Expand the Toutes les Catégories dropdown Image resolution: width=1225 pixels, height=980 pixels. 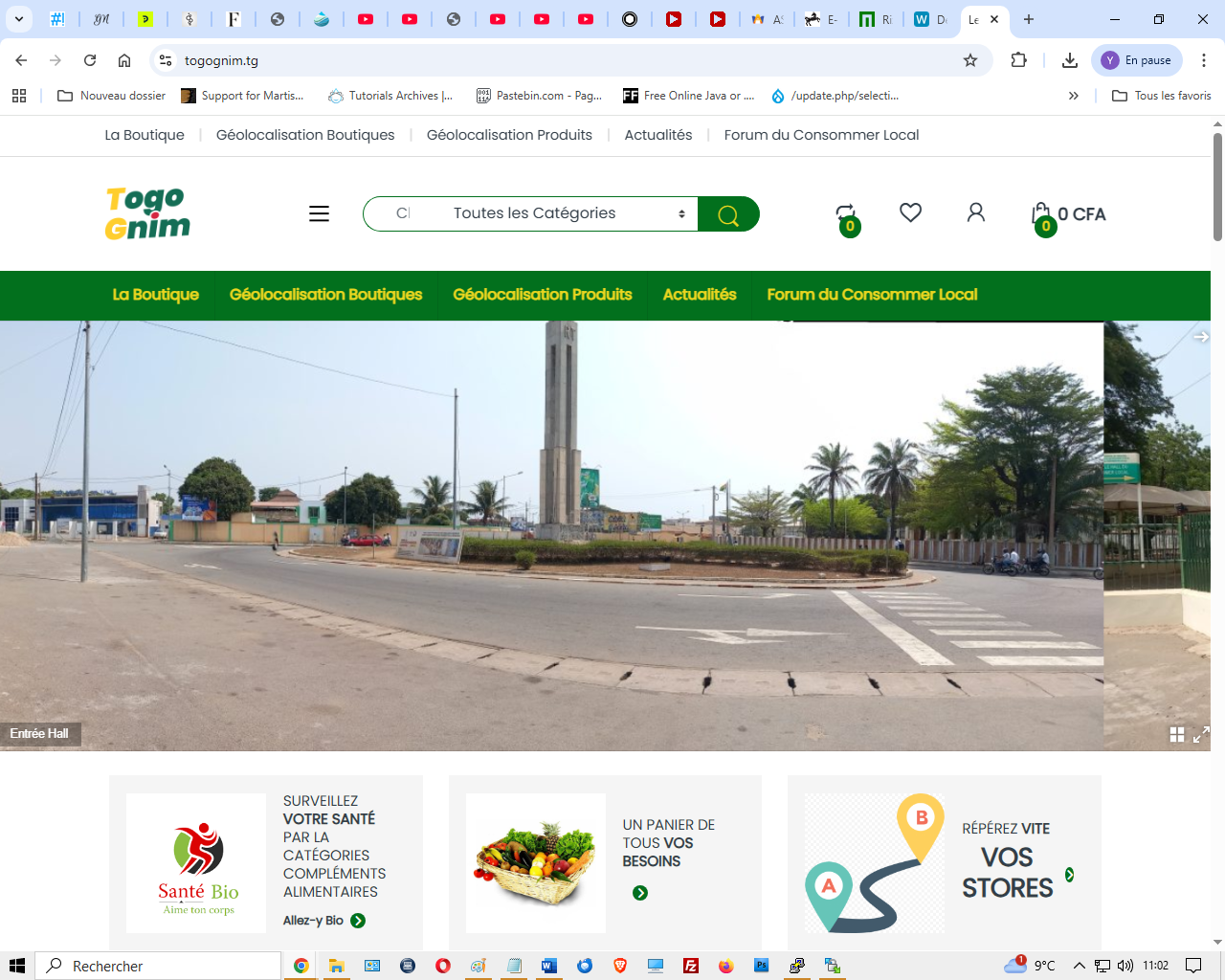(569, 213)
